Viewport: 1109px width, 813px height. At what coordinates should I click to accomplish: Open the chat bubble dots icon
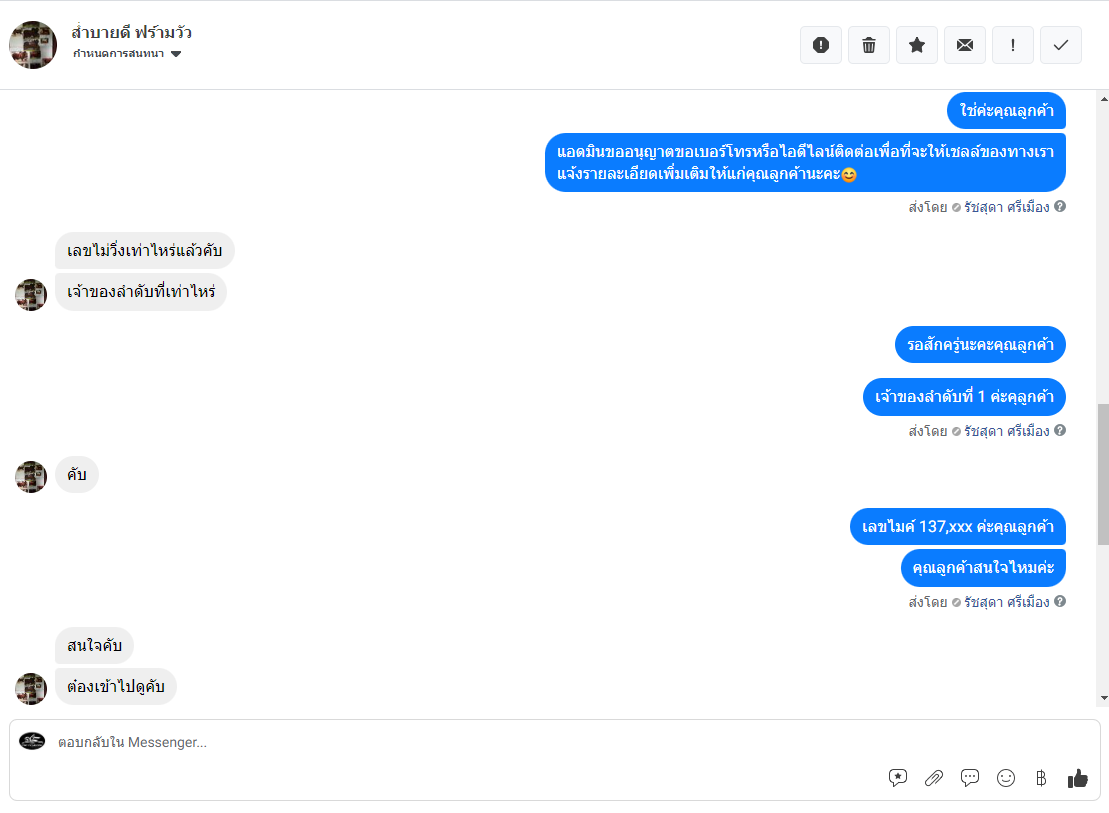[x=970, y=778]
